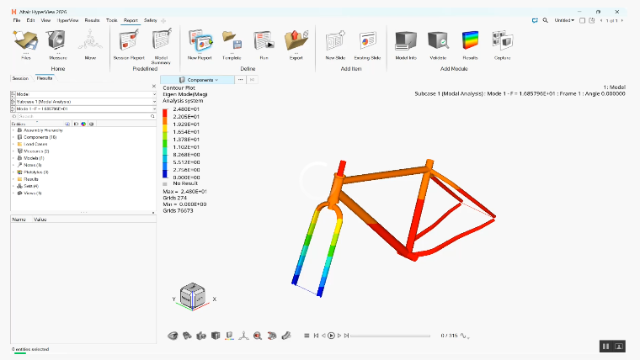Screen dimensions: 640x360
Task: Open the View menu
Action: [45, 20]
